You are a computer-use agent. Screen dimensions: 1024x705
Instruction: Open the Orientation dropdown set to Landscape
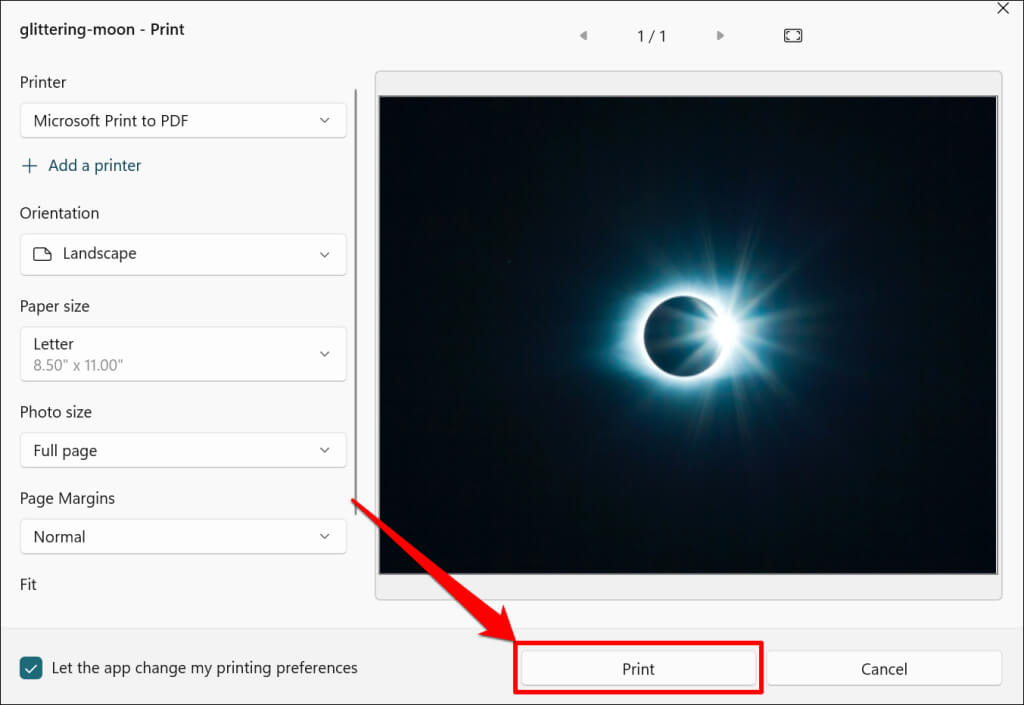click(x=183, y=254)
